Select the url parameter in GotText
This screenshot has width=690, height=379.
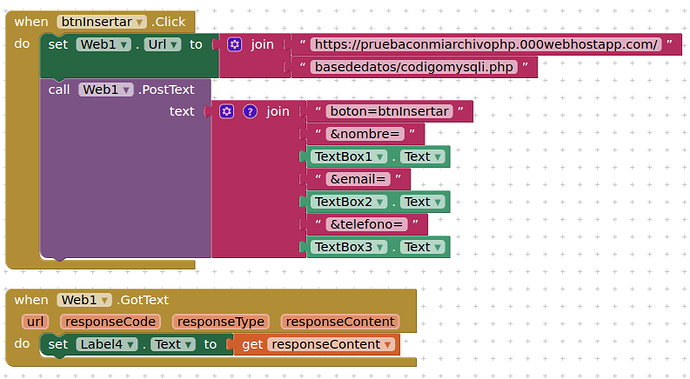[35, 322]
